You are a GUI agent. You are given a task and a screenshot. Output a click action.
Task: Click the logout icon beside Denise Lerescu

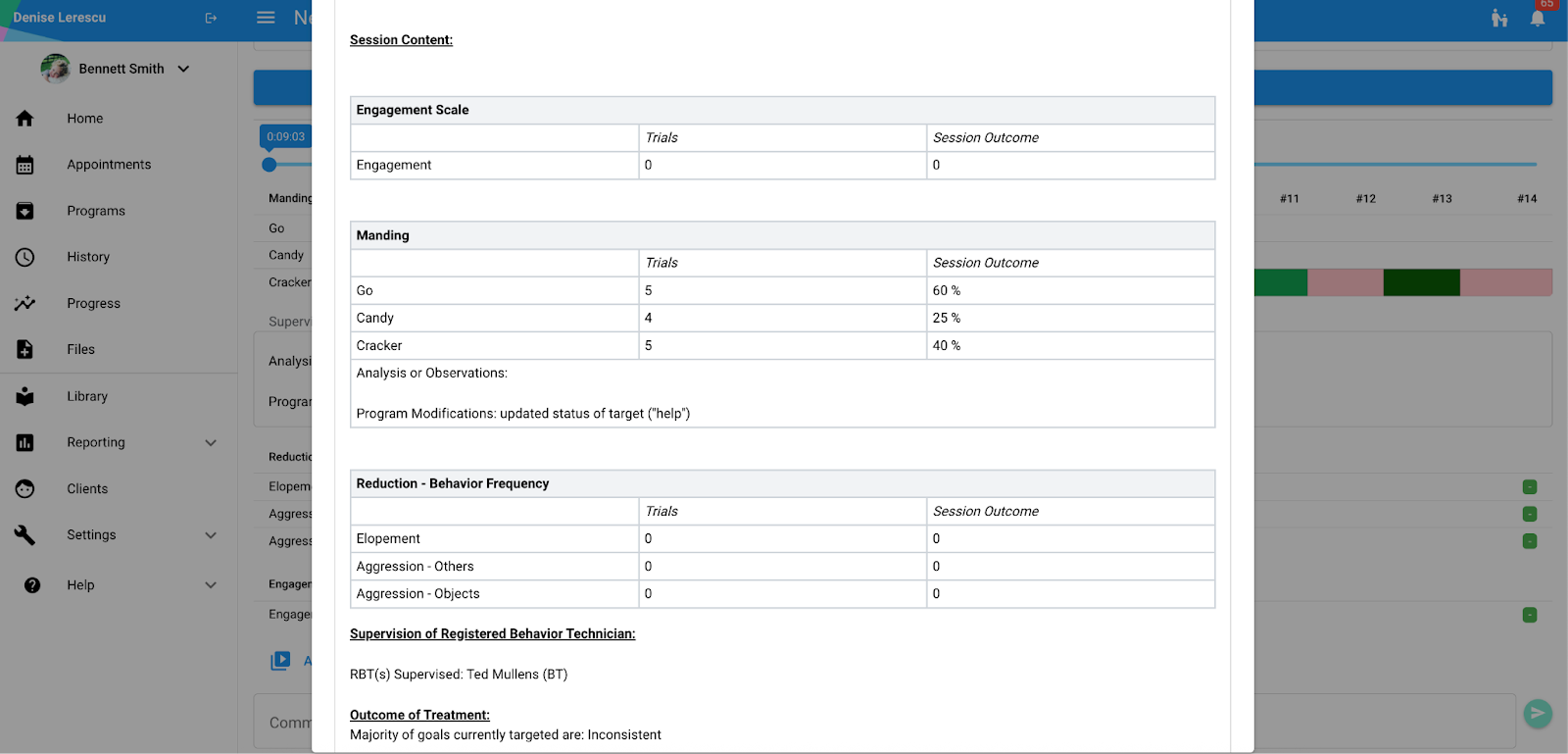pos(211,18)
